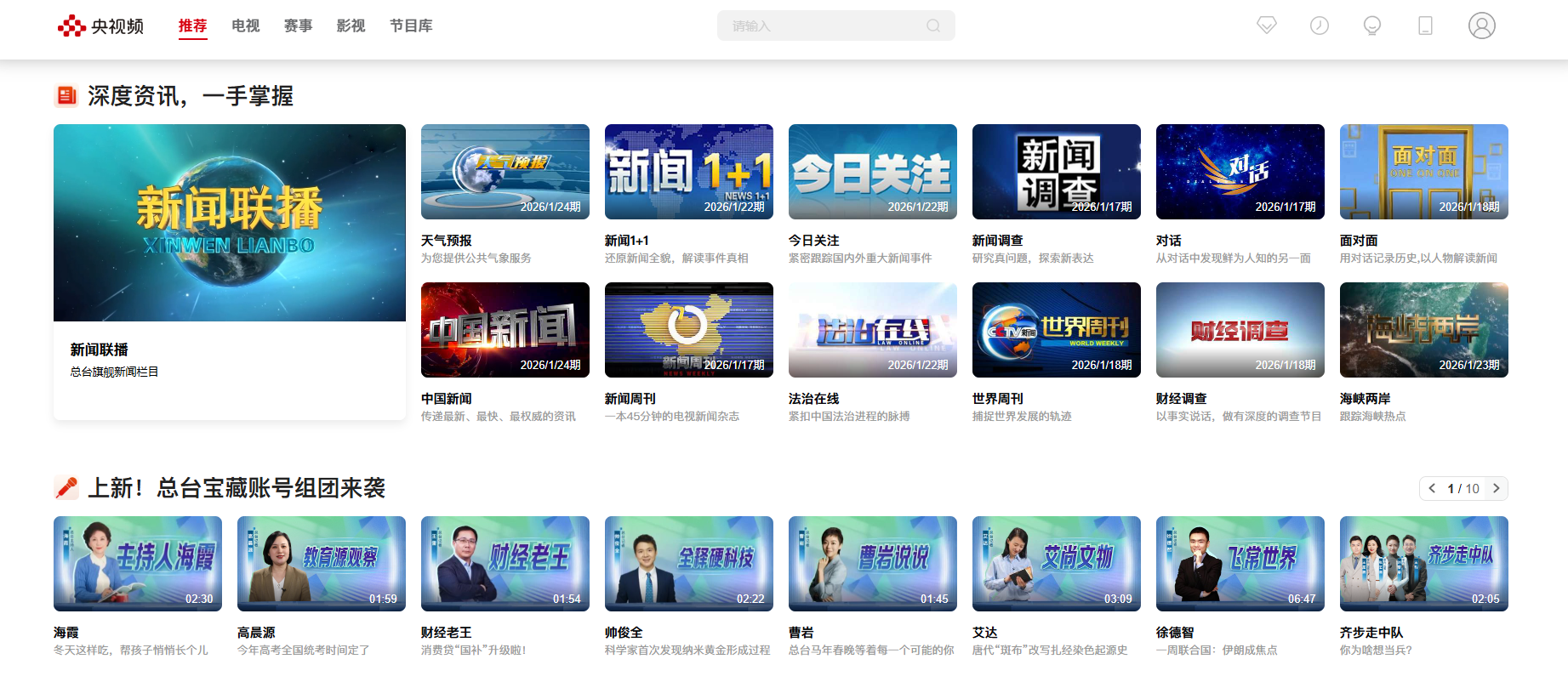
Task: Switch to the 电视 tab
Action: tap(246, 26)
